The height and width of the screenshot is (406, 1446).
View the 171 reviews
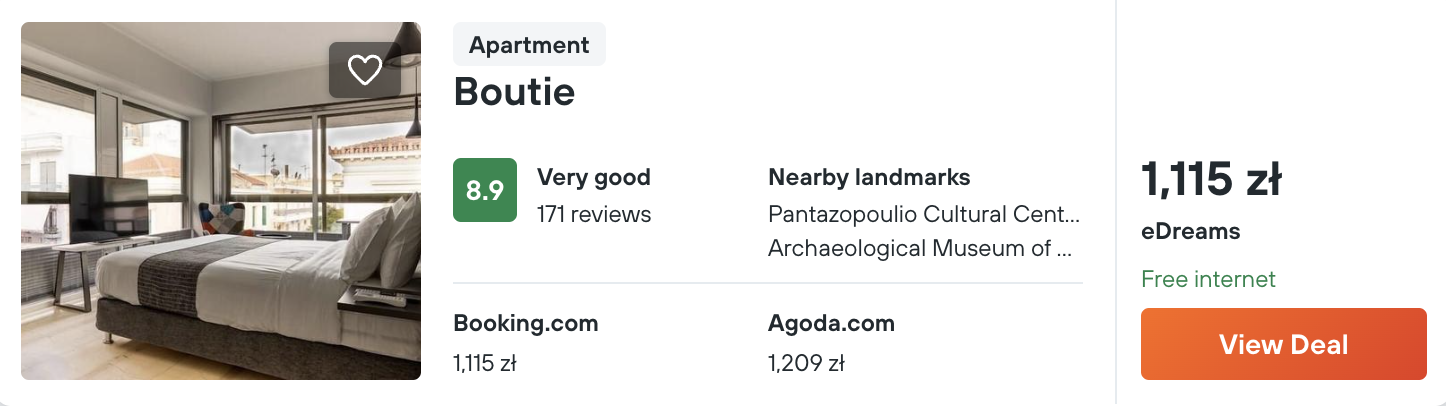click(x=594, y=214)
